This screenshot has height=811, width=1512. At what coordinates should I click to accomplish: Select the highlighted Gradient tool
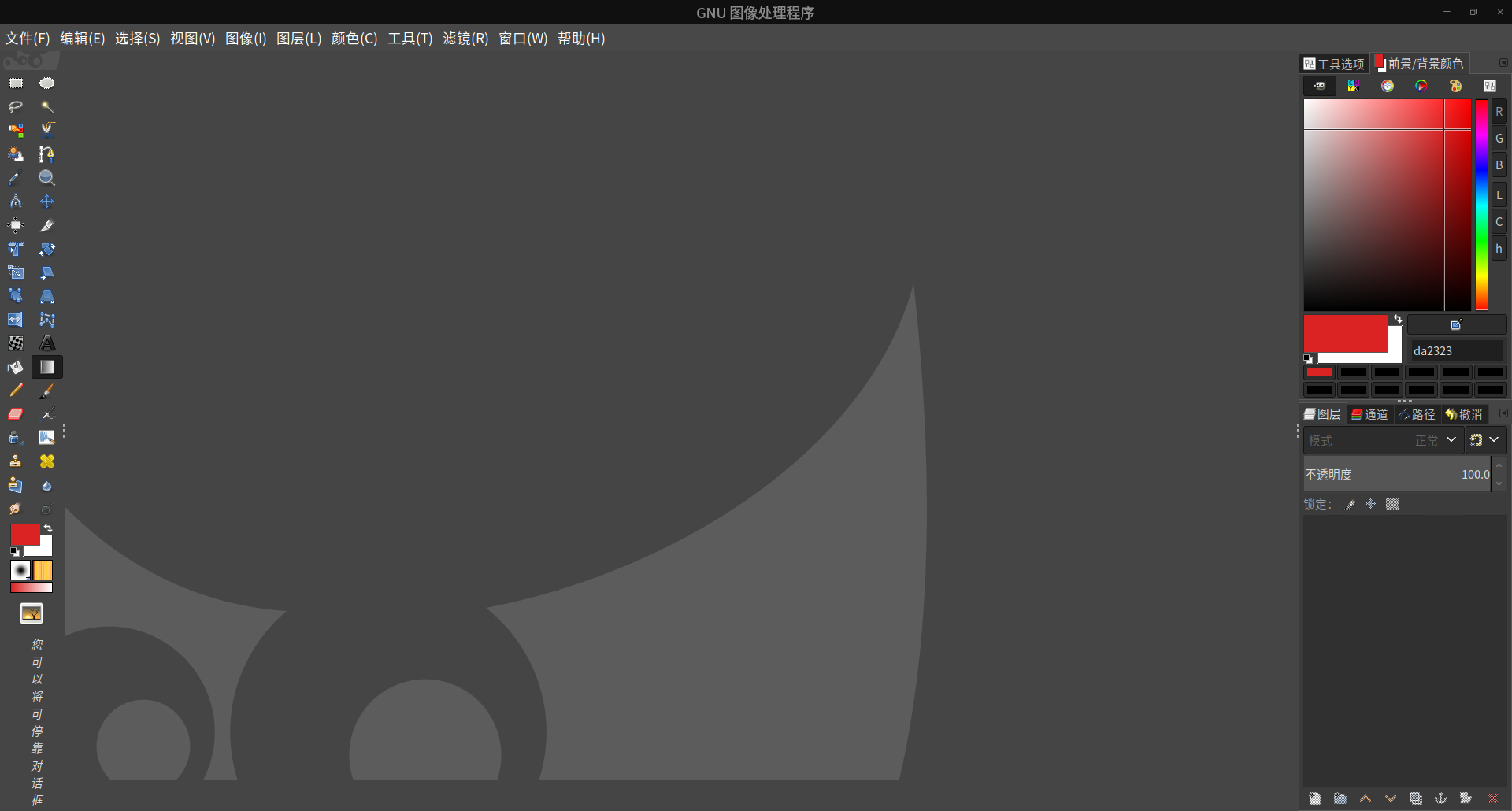[47, 367]
